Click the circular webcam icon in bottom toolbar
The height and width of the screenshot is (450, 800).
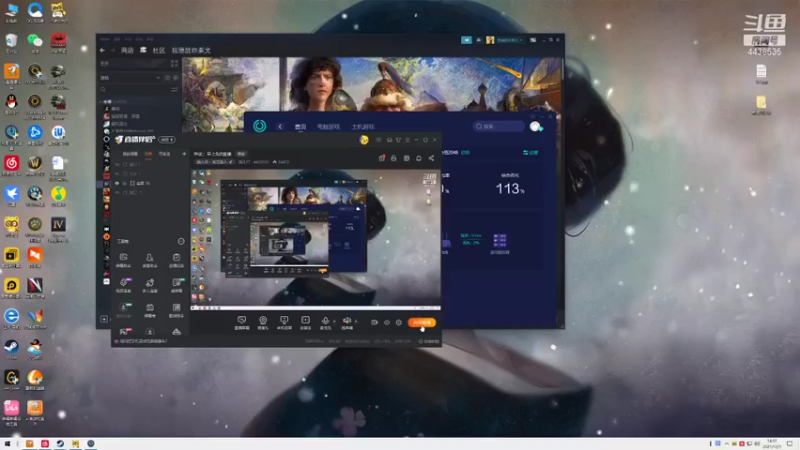click(263, 320)
